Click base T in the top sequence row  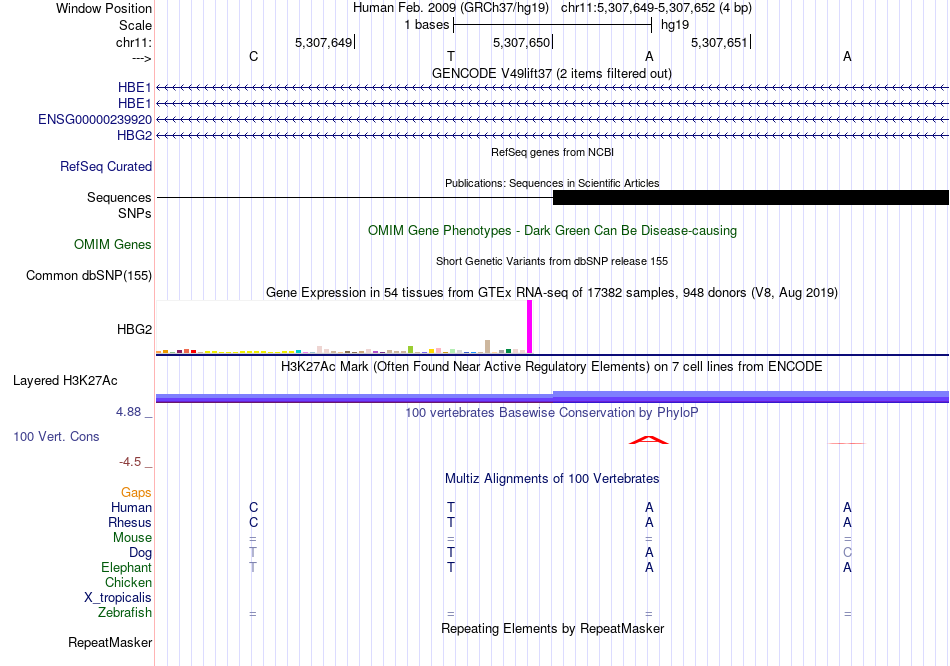pyautogui.click(x=451, y=56)
